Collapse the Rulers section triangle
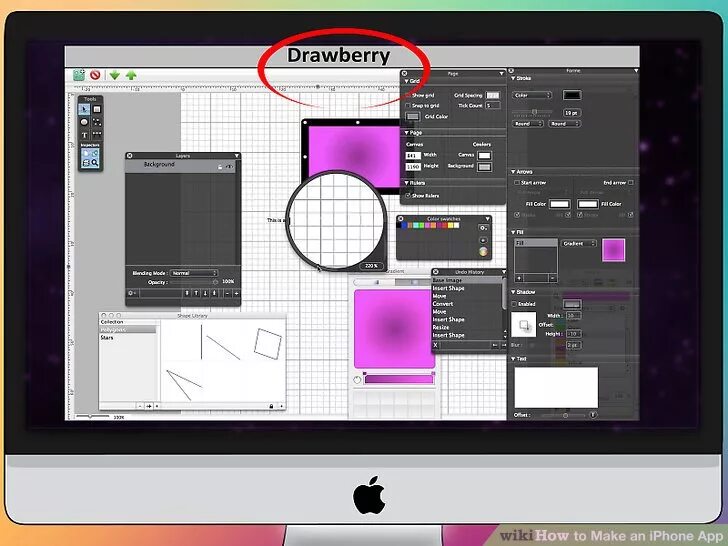Viewport: 728px width, 546px height. (407, 183)
